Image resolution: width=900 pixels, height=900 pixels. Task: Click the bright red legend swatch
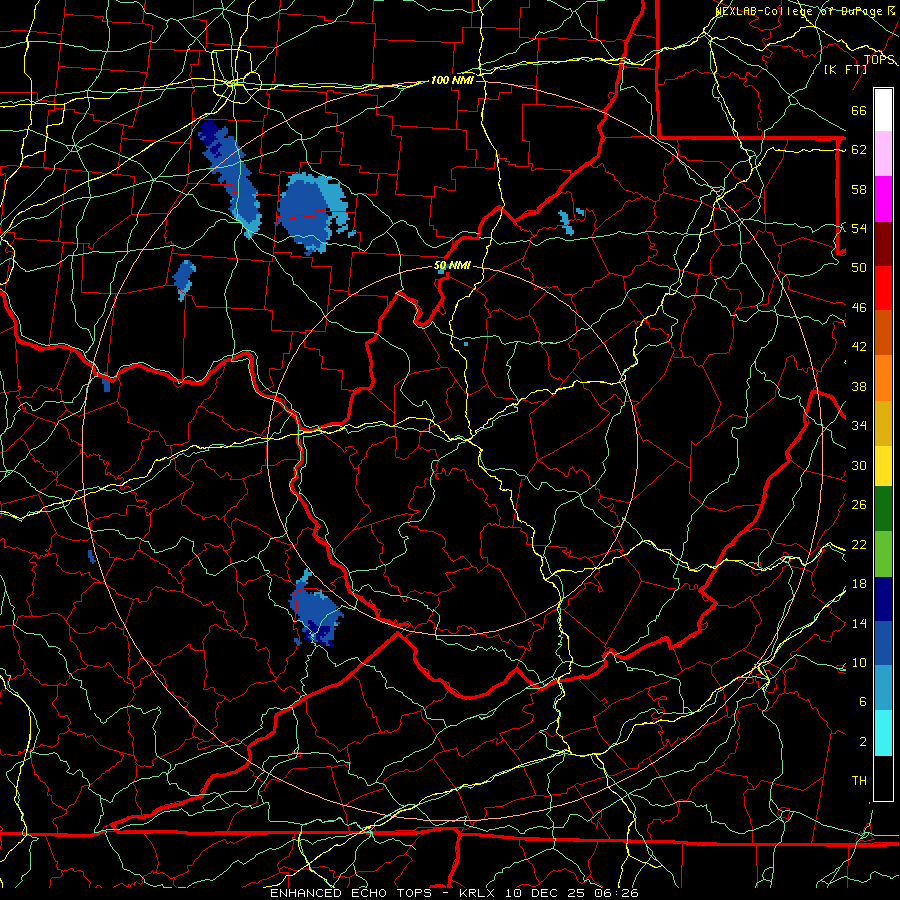pos(883,288)
